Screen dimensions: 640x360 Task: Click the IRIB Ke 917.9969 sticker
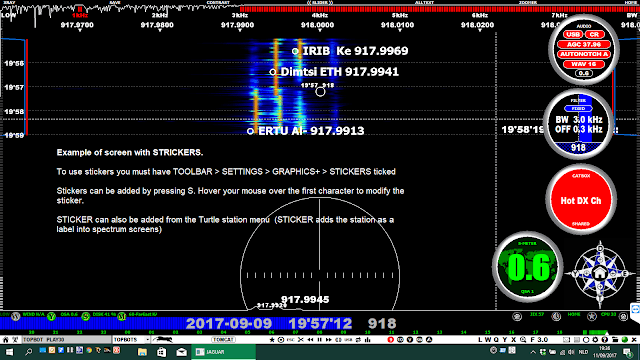click(351, 51)
